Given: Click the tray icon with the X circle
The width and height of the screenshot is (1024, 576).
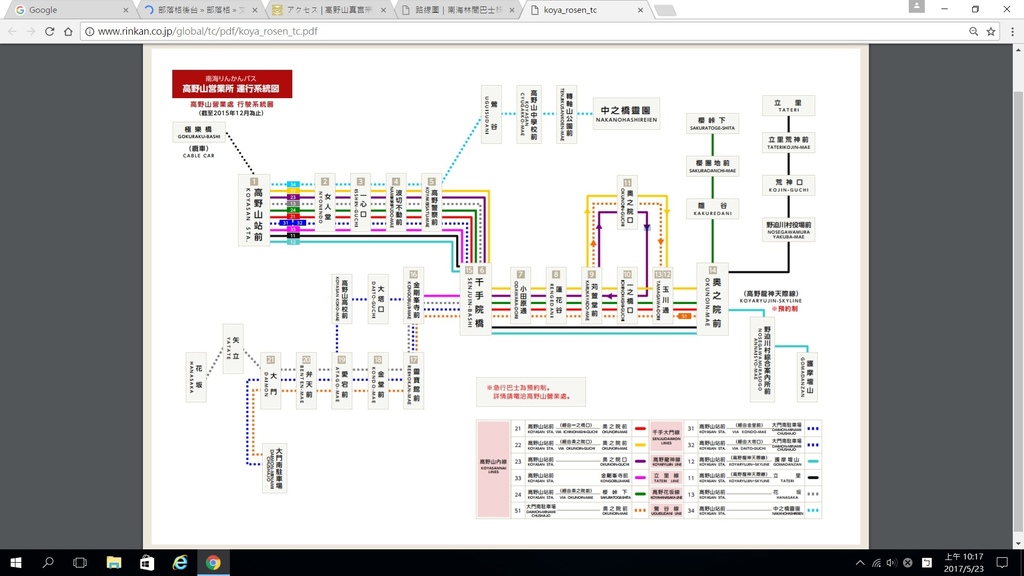Looking at the screenshot, I should (908, 562).
